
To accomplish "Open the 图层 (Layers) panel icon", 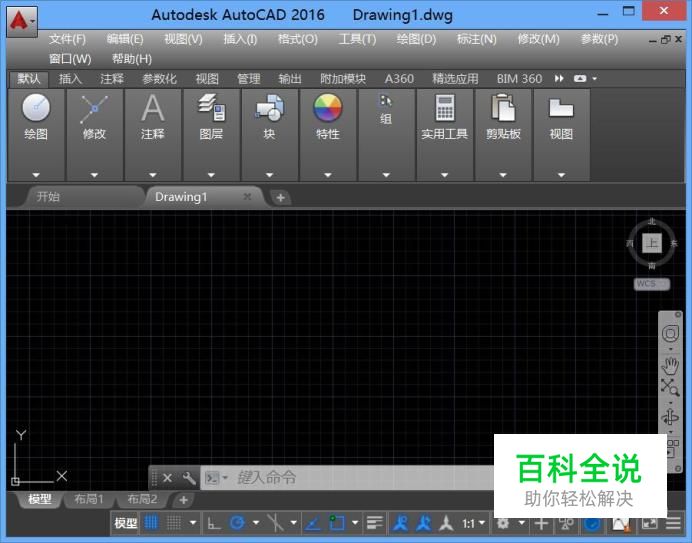I will pos(211,108).
